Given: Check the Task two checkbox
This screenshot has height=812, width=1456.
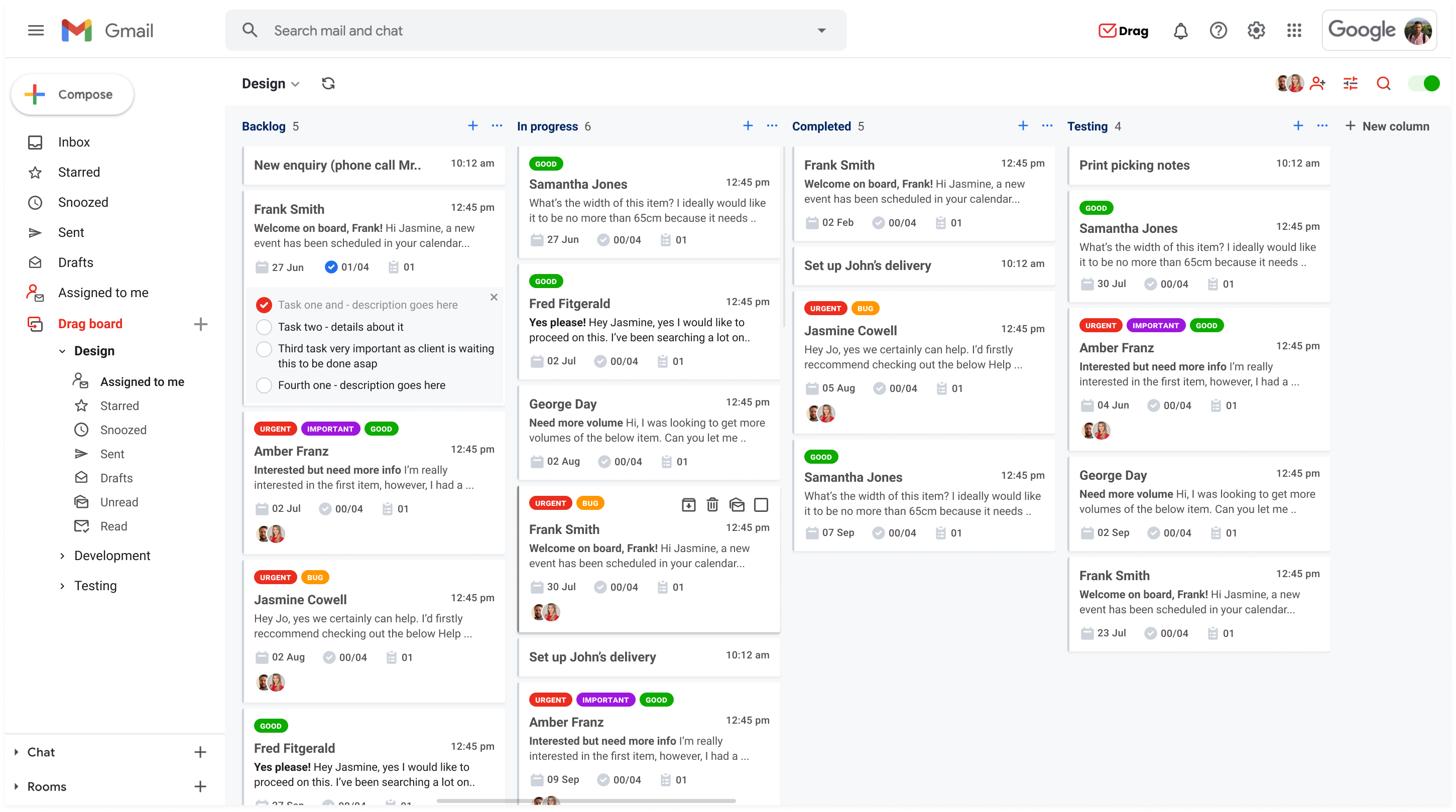Looking at the screenshot, I should pyautogui.click(x=264, y=327).
